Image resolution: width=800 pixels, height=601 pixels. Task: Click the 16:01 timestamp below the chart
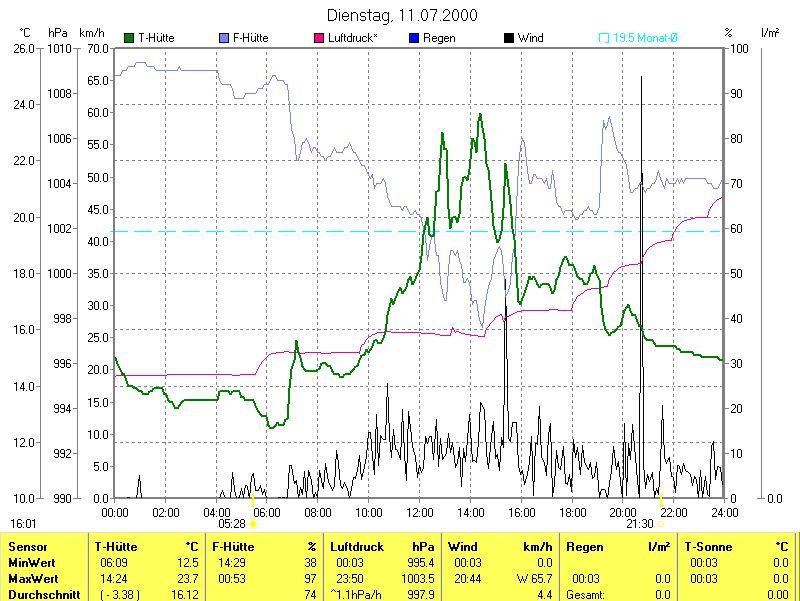point(24,523)
